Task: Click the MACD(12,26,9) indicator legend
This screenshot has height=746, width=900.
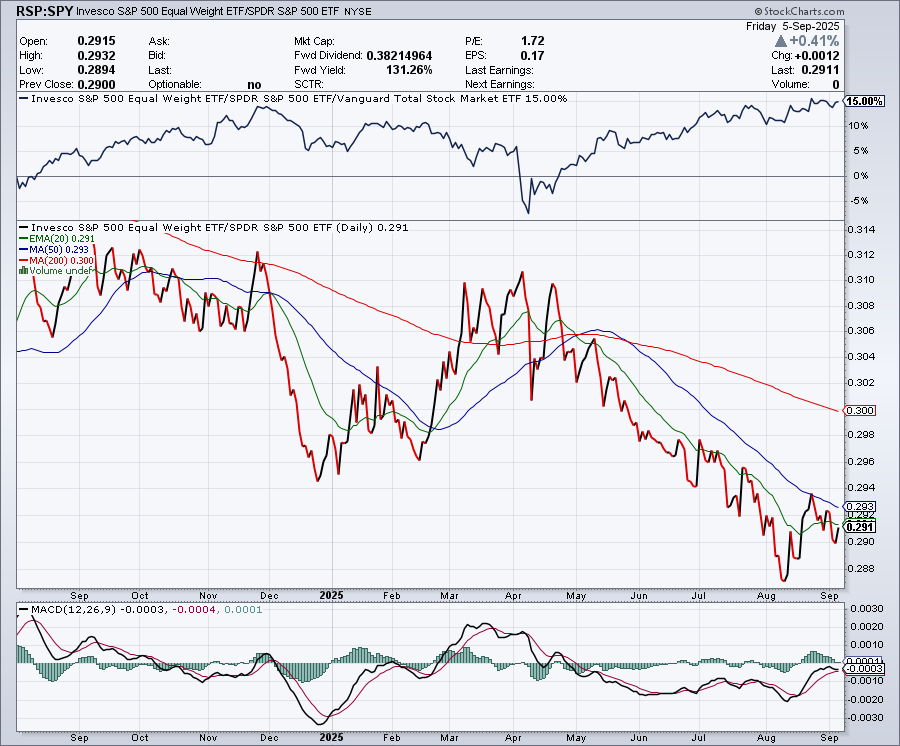Action: [x=141, y=609]
